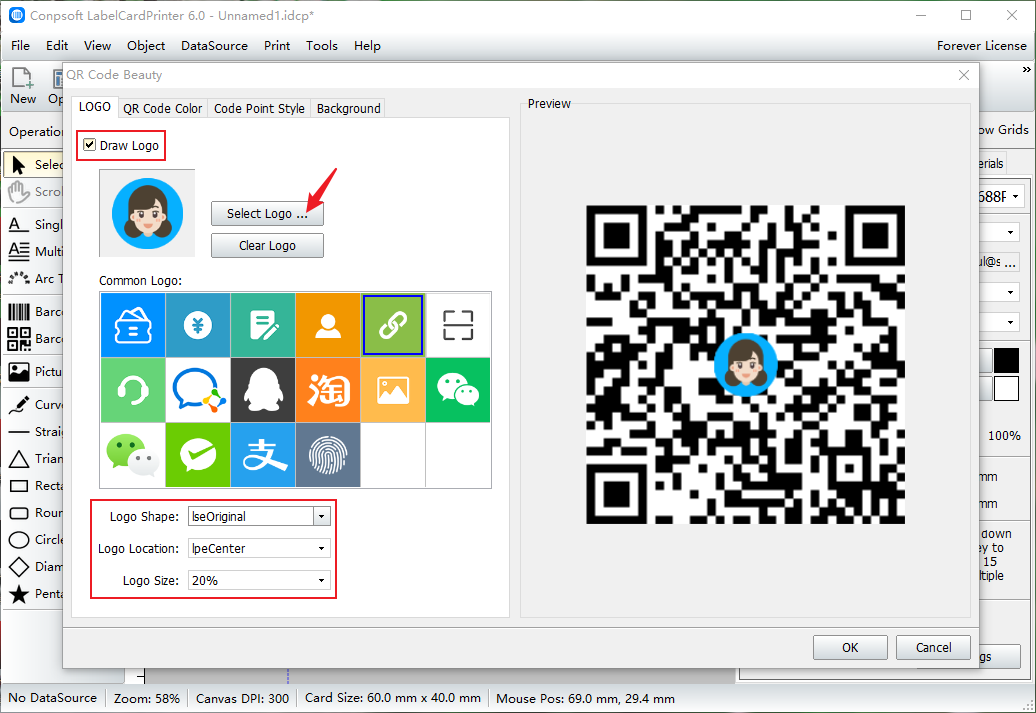Image resolution: width=1036 pixels, height=713 pixels.
Task: Select the green checkmark payment logo
Action: pos(198,455)
